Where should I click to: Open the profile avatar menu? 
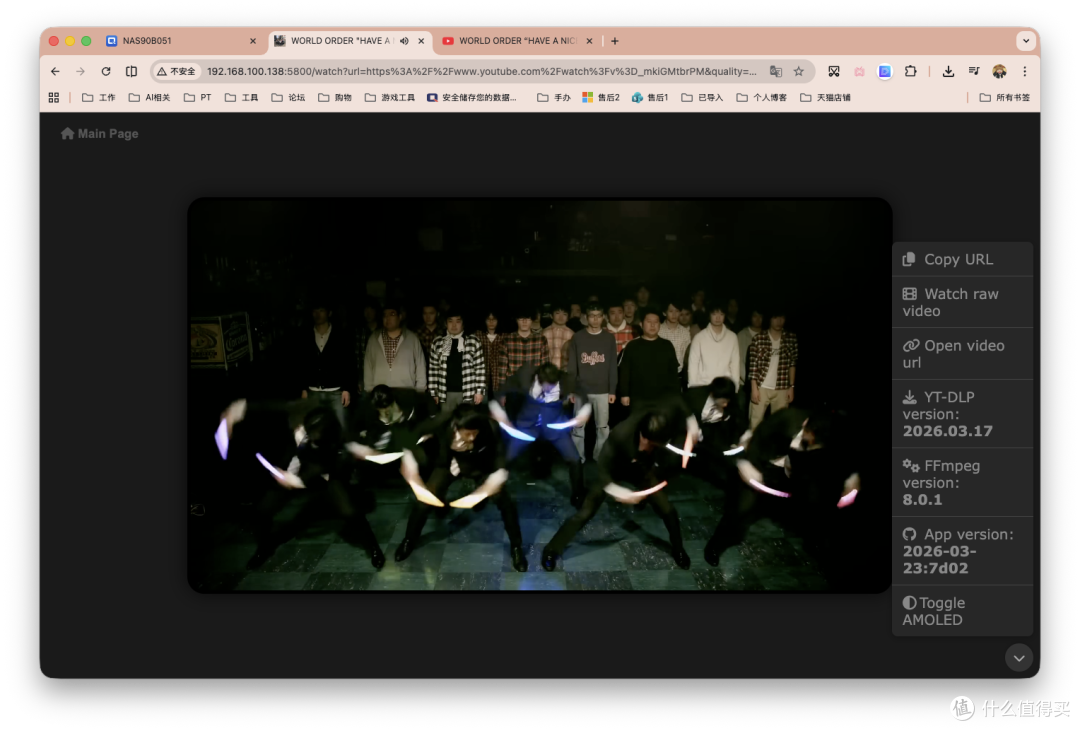click(999, 71)
